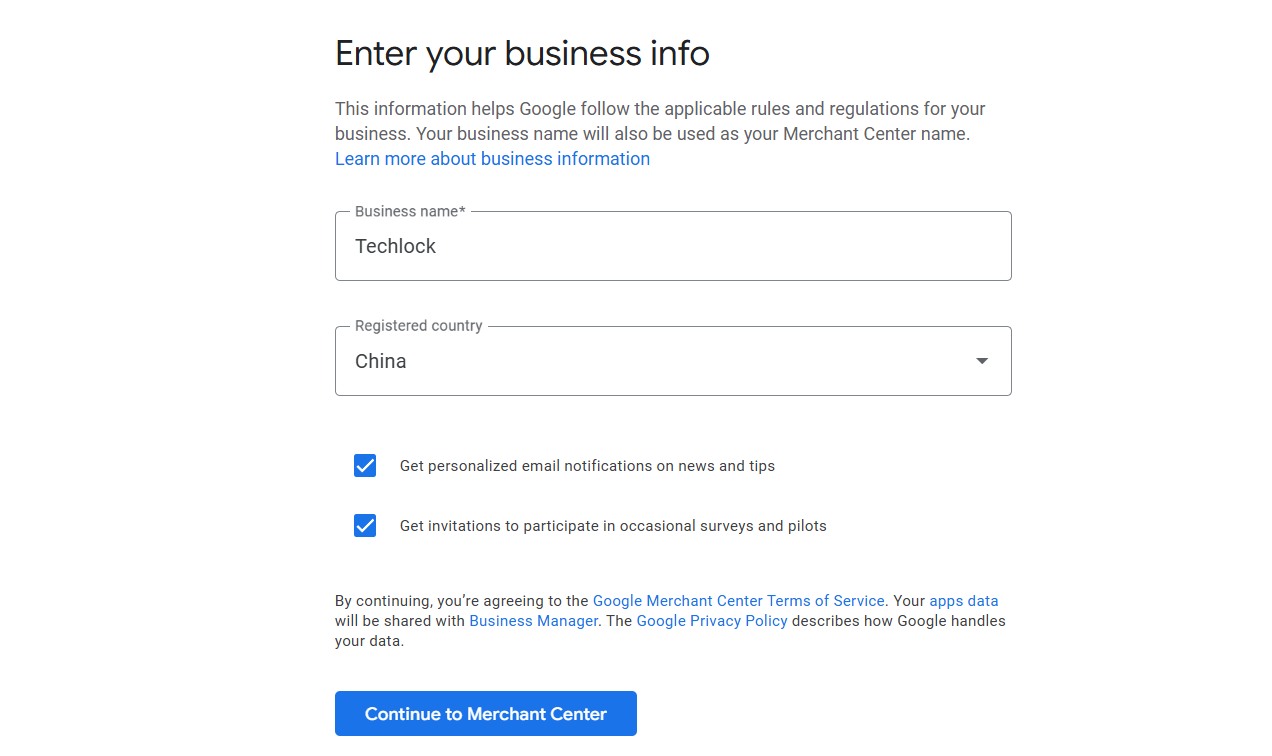The width and height of the screenshot is (1272, 756).
Task: Click the Techlock text in business name
Action: (x=396, y=247)
